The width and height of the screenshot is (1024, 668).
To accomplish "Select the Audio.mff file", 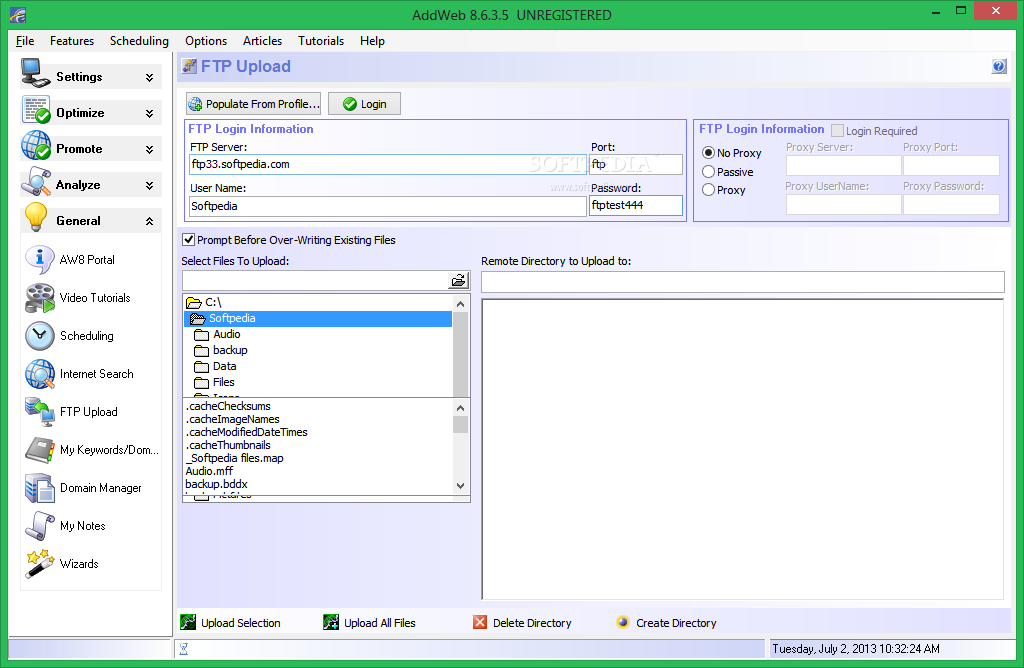I will click(209, 471).
